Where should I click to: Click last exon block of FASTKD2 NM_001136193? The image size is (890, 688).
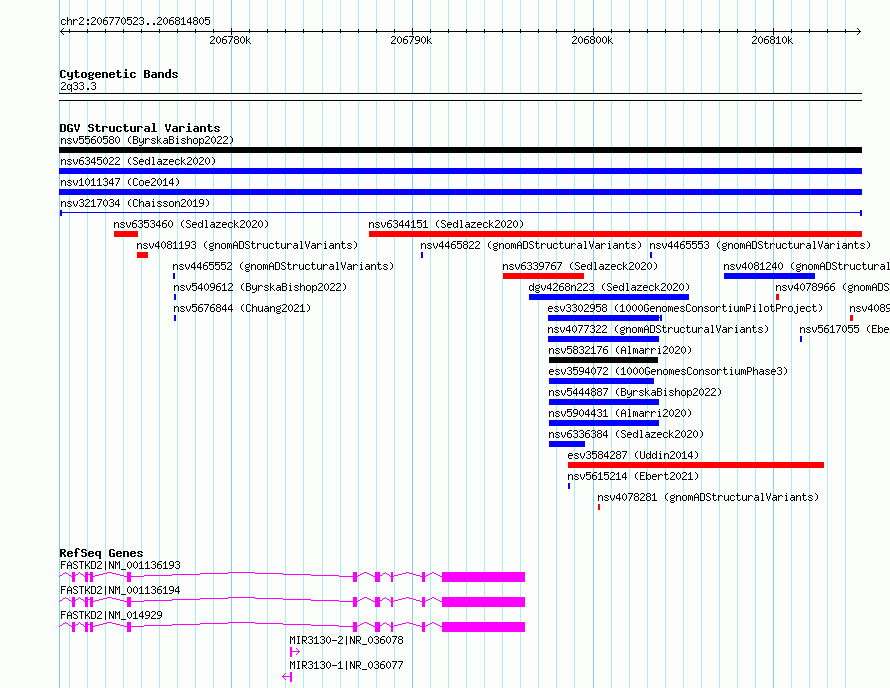point(484,577)
